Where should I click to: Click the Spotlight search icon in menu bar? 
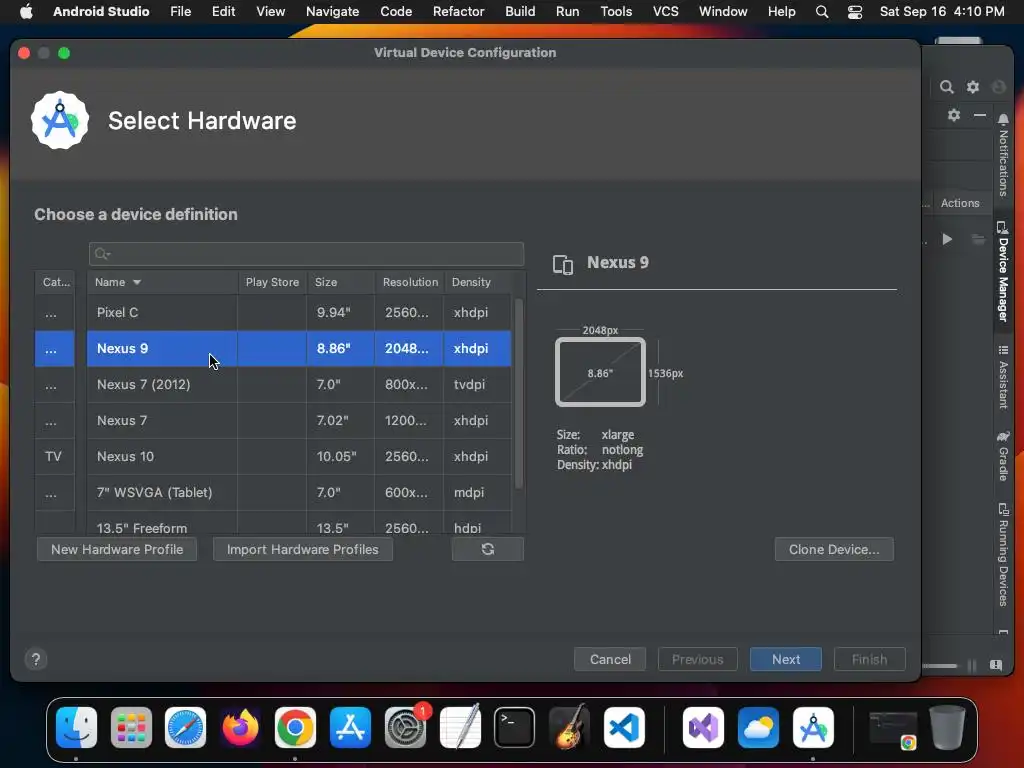[822, 12]
